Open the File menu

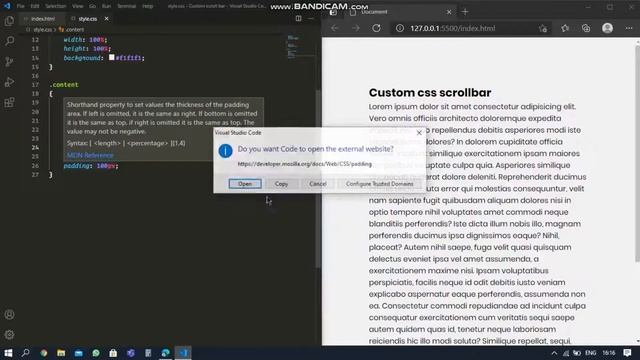pos(20,6)
